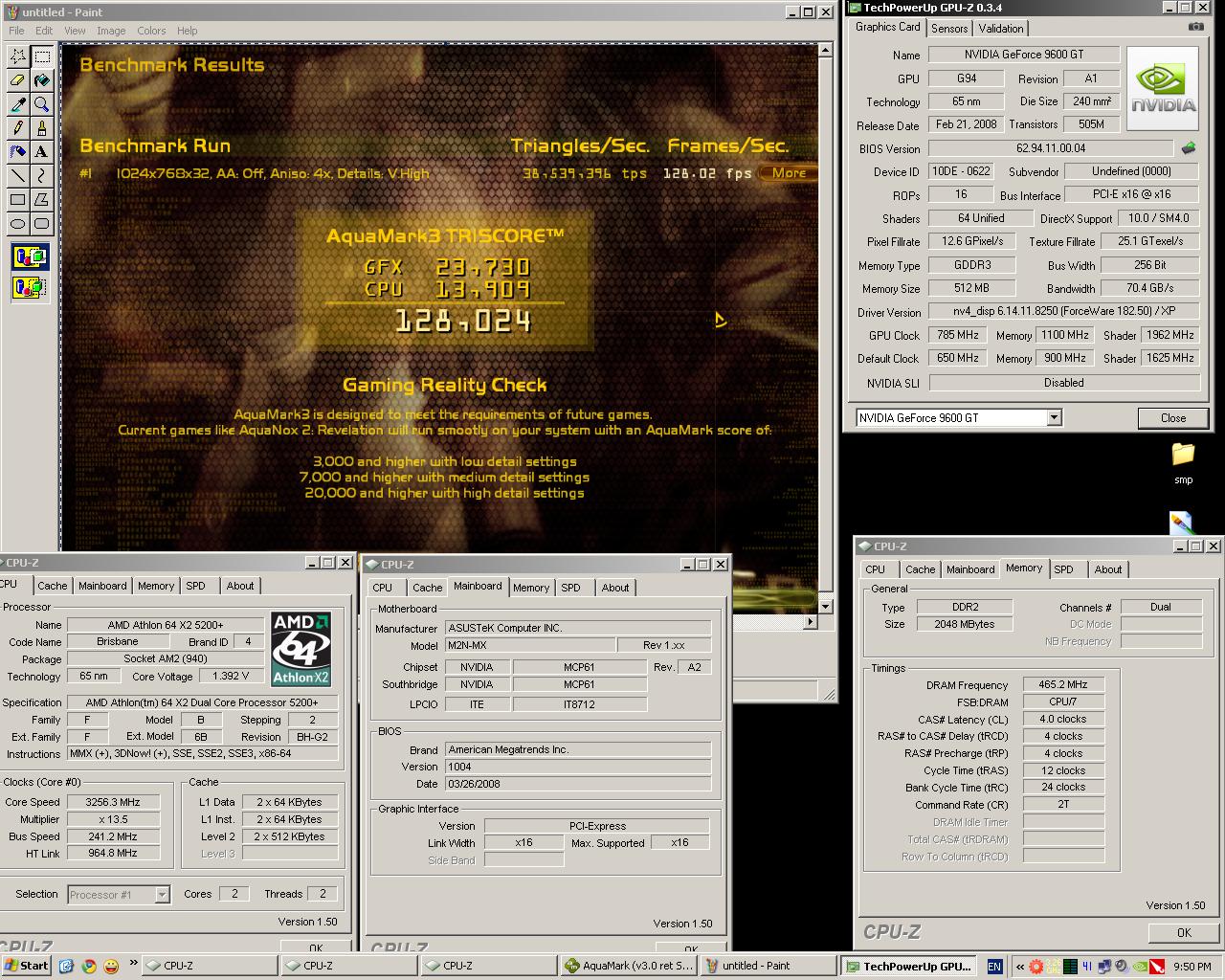
Task: Open the Colors menu in Paint
Action: [x=151, y=31]
